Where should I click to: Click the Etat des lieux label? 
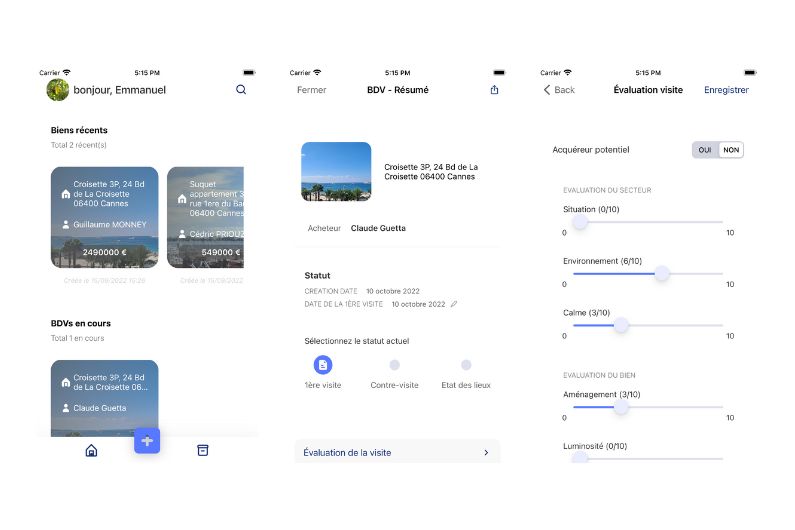click(466, 385)
